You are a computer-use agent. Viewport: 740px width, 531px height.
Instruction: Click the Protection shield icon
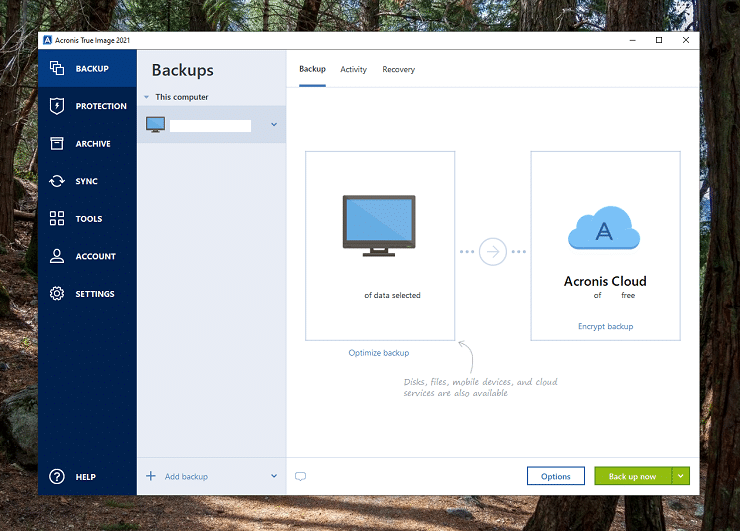point(57,106)
